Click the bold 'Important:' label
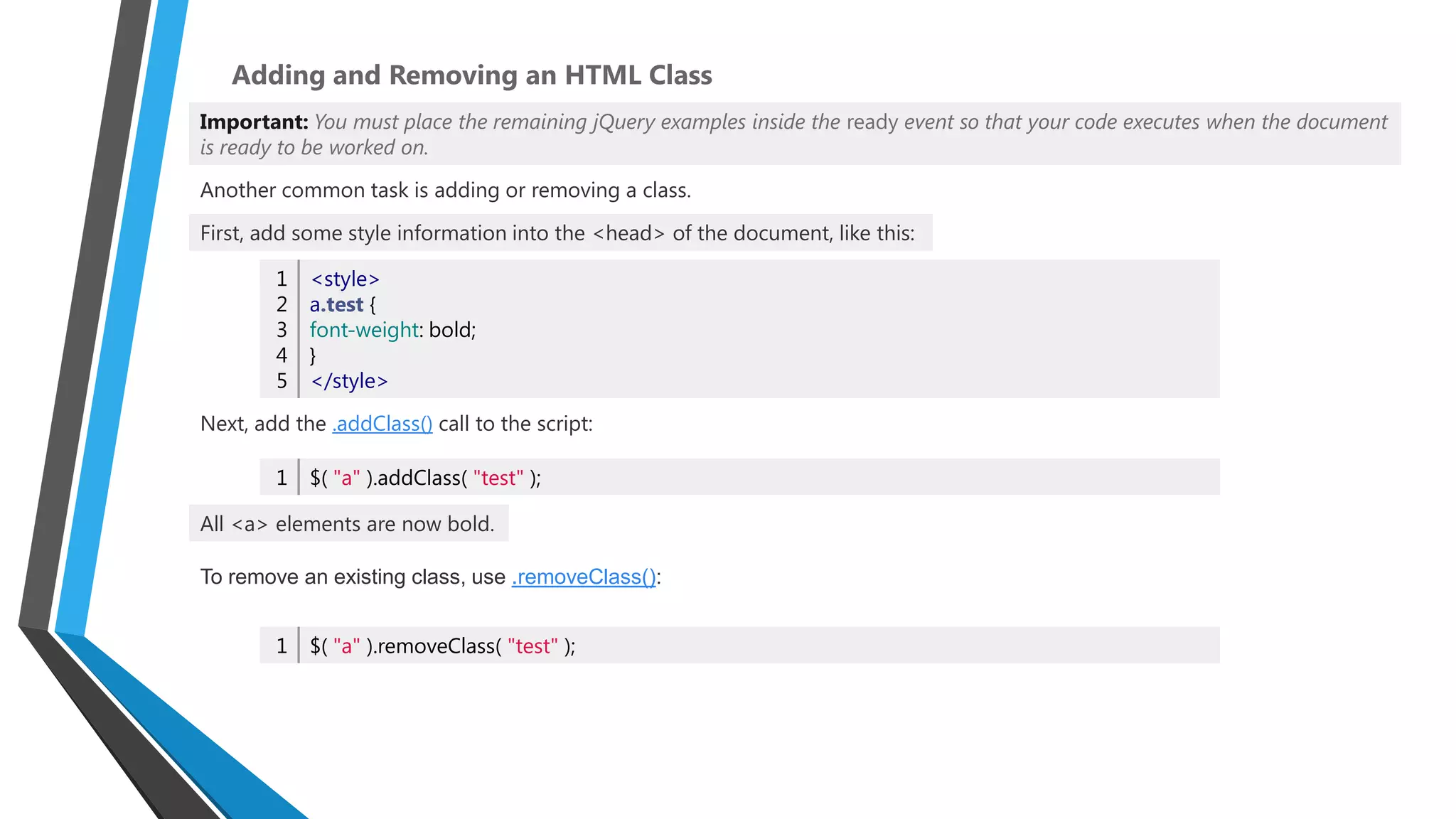This screenshot has height=819, width=1456. point(254,122)
